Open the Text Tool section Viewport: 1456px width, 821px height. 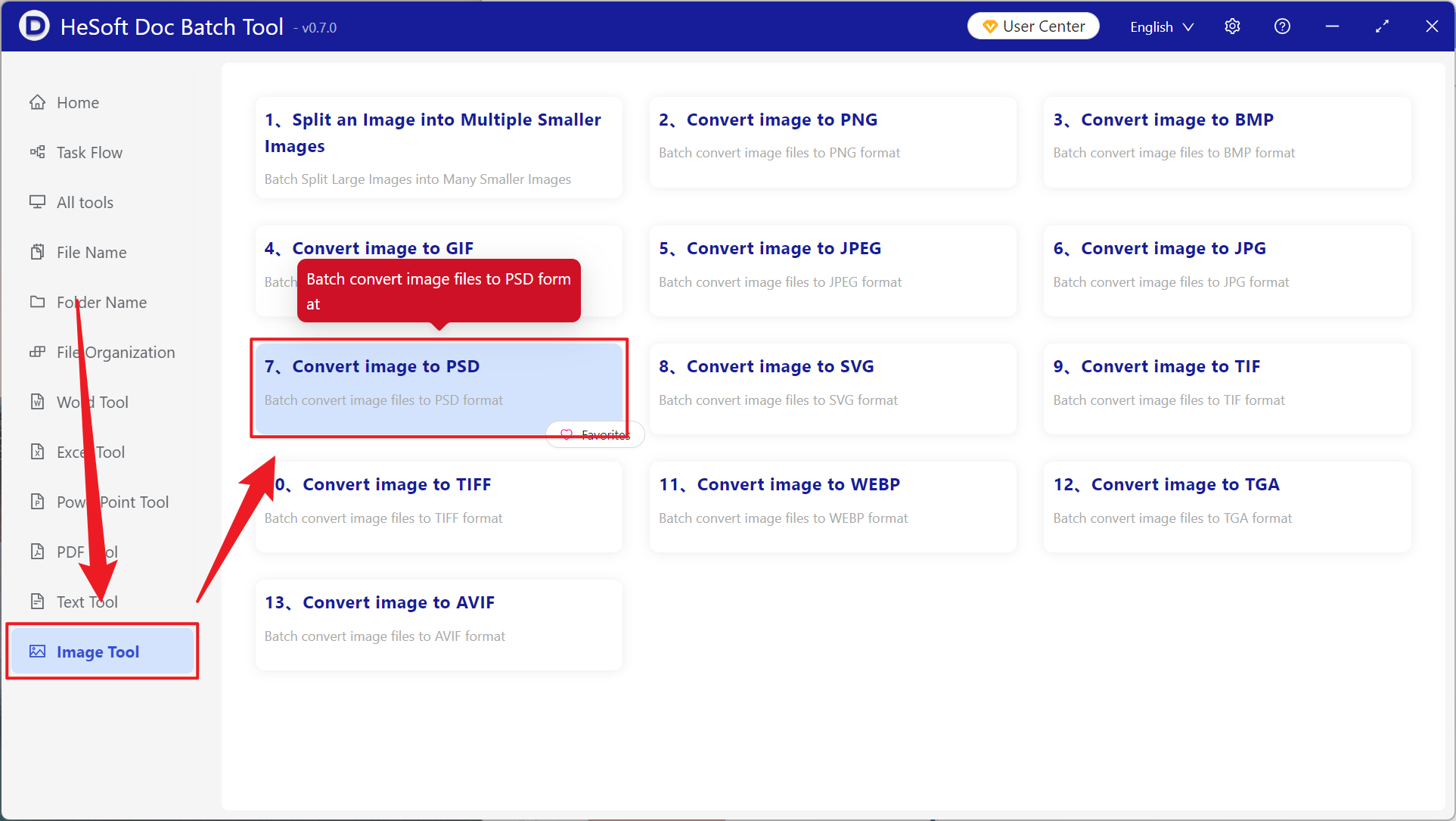[x=101, y=602]
